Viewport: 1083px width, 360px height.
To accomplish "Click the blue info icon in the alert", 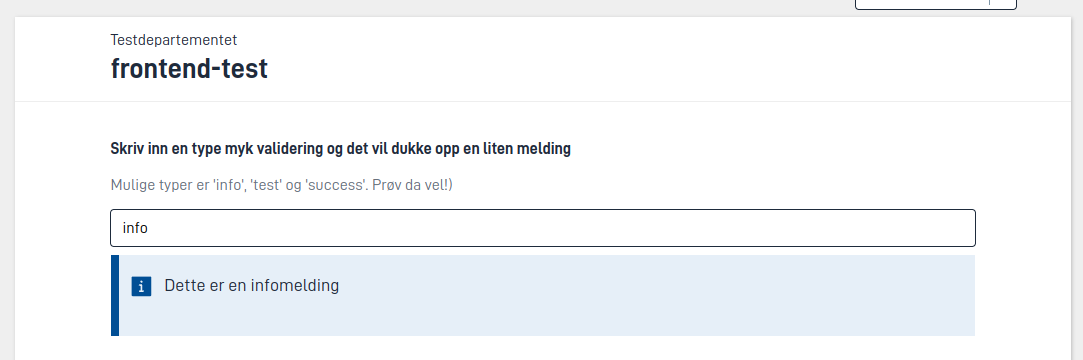I will tap(141, 286).
